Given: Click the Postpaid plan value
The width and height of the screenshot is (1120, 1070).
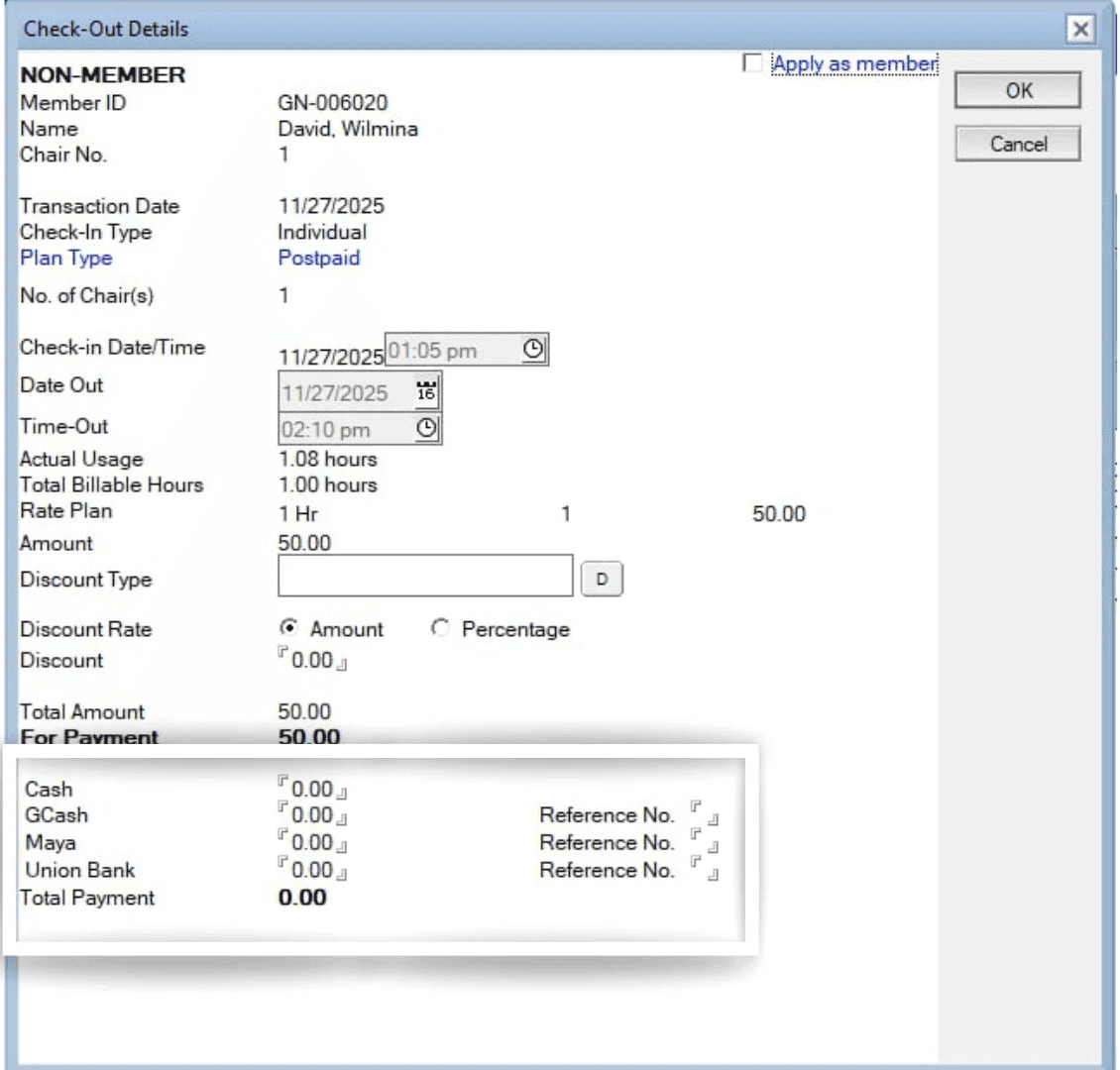Looking at the screenshot, I should pos(318,258).
